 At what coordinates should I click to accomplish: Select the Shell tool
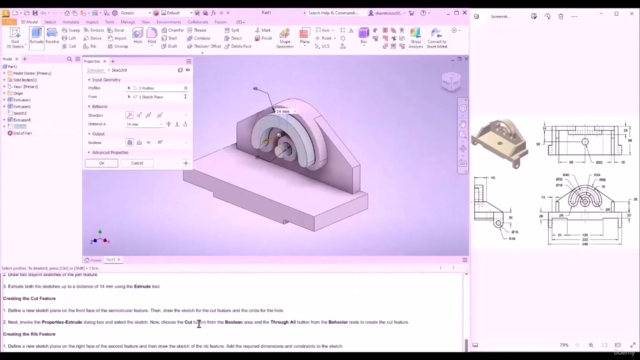point(169,38)
